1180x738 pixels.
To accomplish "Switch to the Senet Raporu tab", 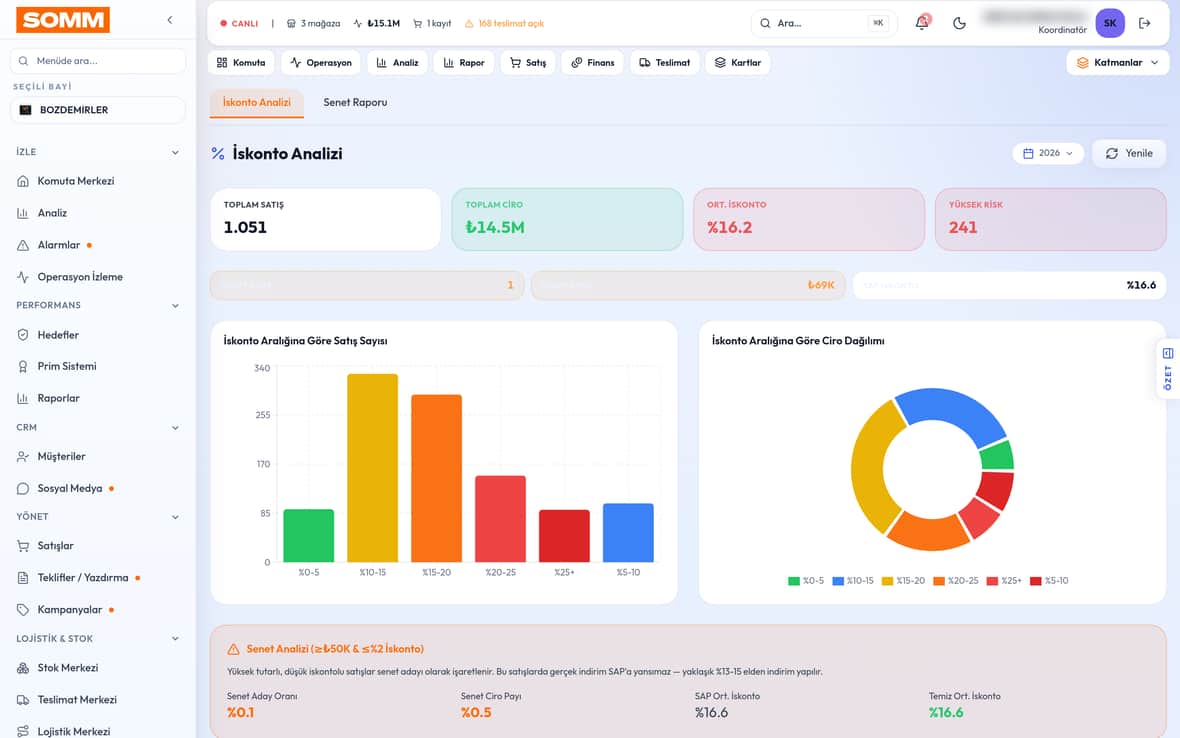I will pyautogui.click(x=355, y=102).
